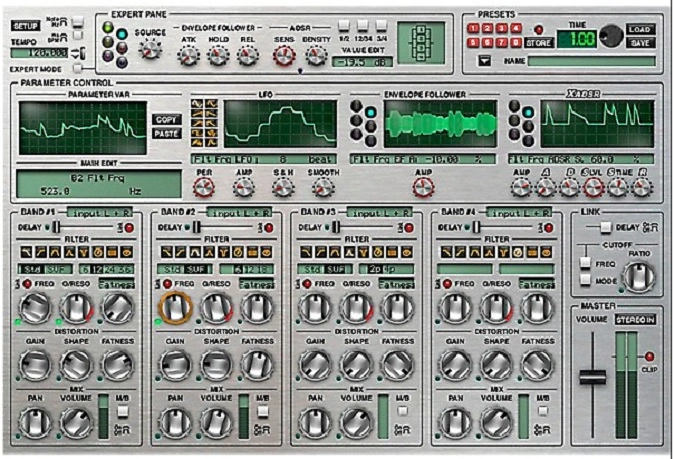Click the red Band #4 delay sync LED
Image resolution: width=675 pixels, height=459 pixels.
[548, 228]
